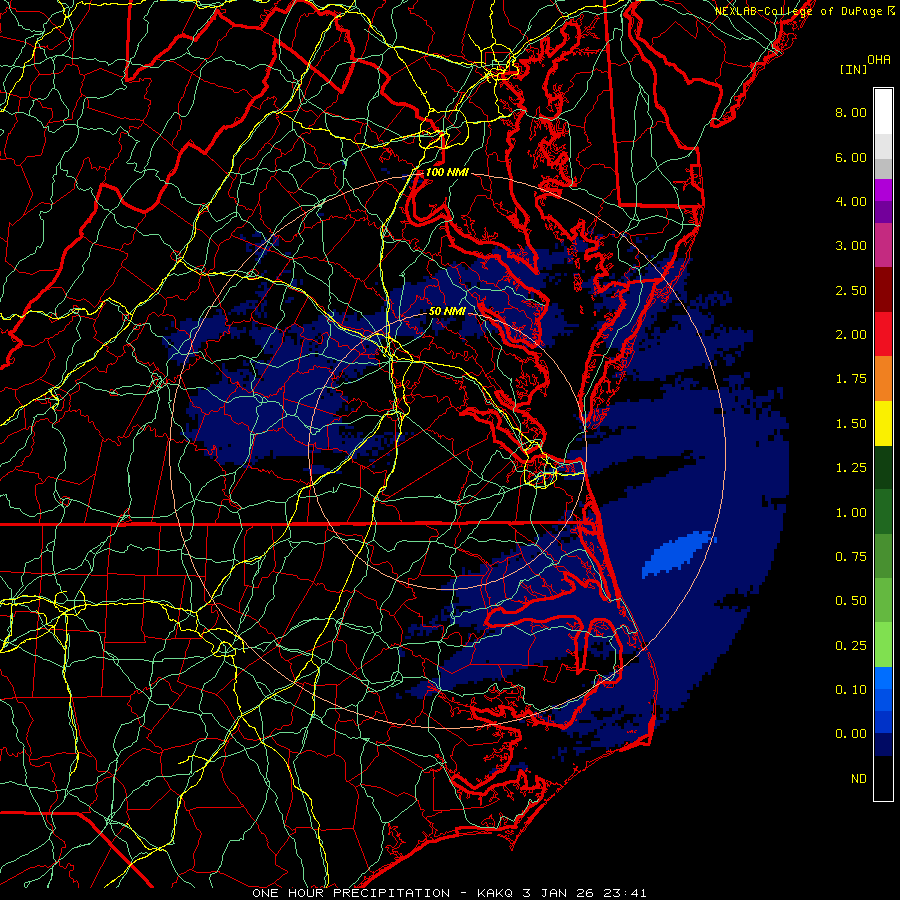Click the magenta swatch in the precipitation legend
Viewport: 900px width, 900px height.
click(x=883, y=190)
